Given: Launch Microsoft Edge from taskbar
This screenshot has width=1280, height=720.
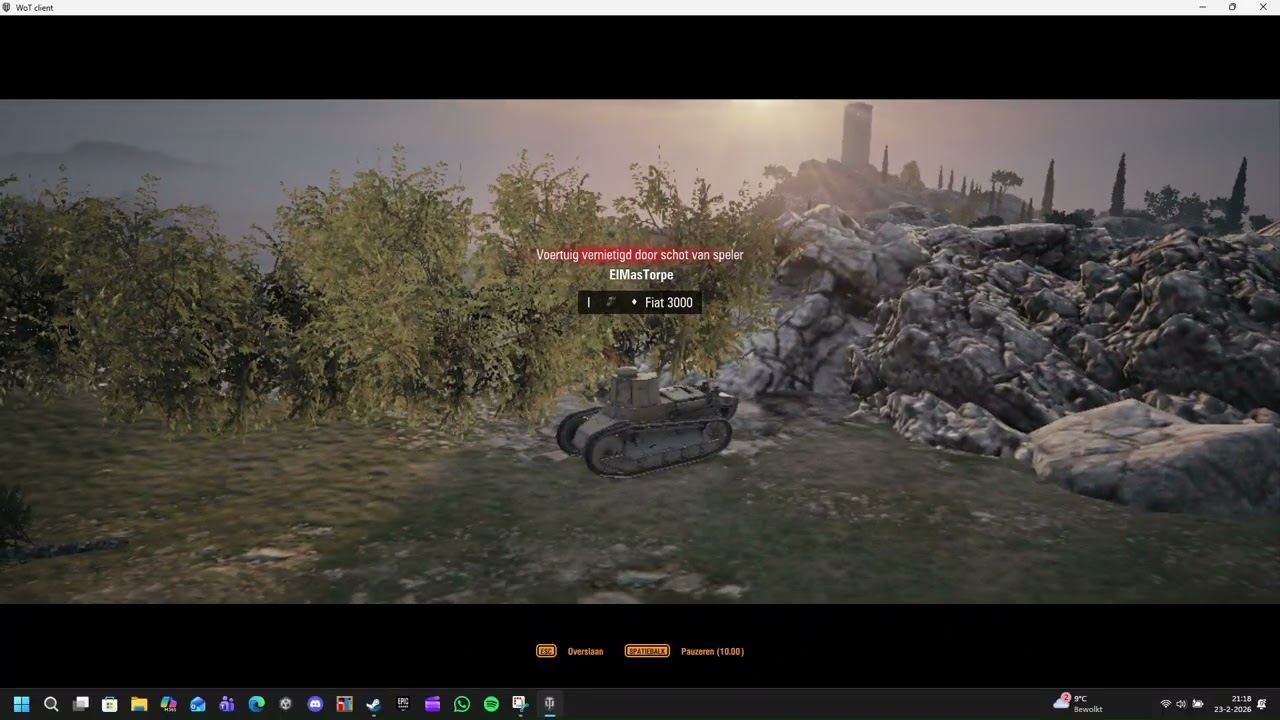Looking at the screenshot, I should [x=257, y=704].
